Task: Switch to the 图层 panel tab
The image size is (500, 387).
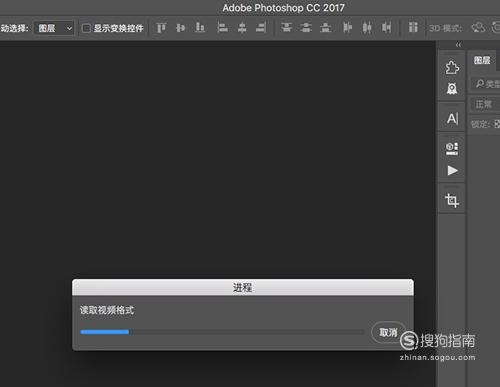Action: (482, 60)
